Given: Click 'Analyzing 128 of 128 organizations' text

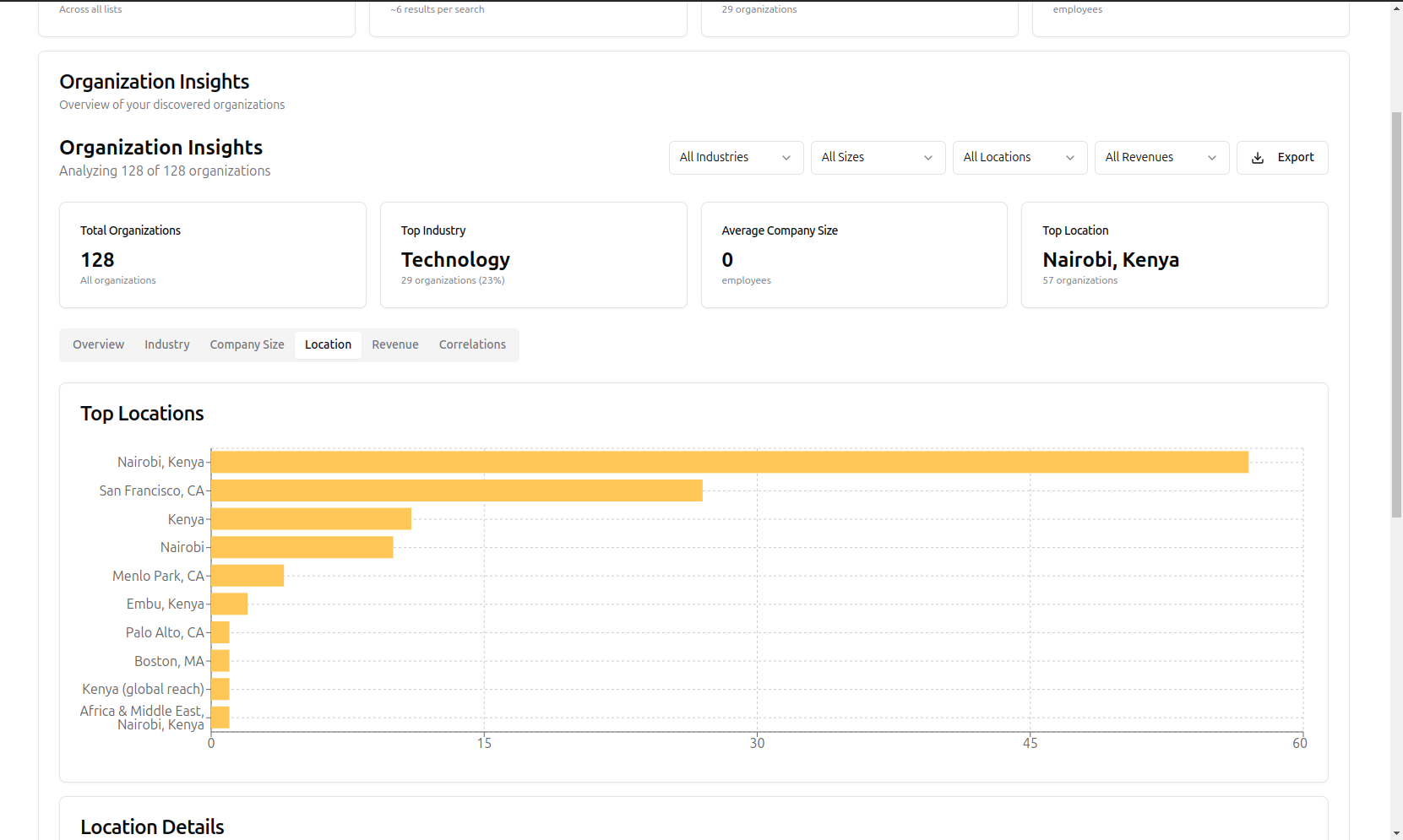Looking at the screenshot, I should coord(165,171).
